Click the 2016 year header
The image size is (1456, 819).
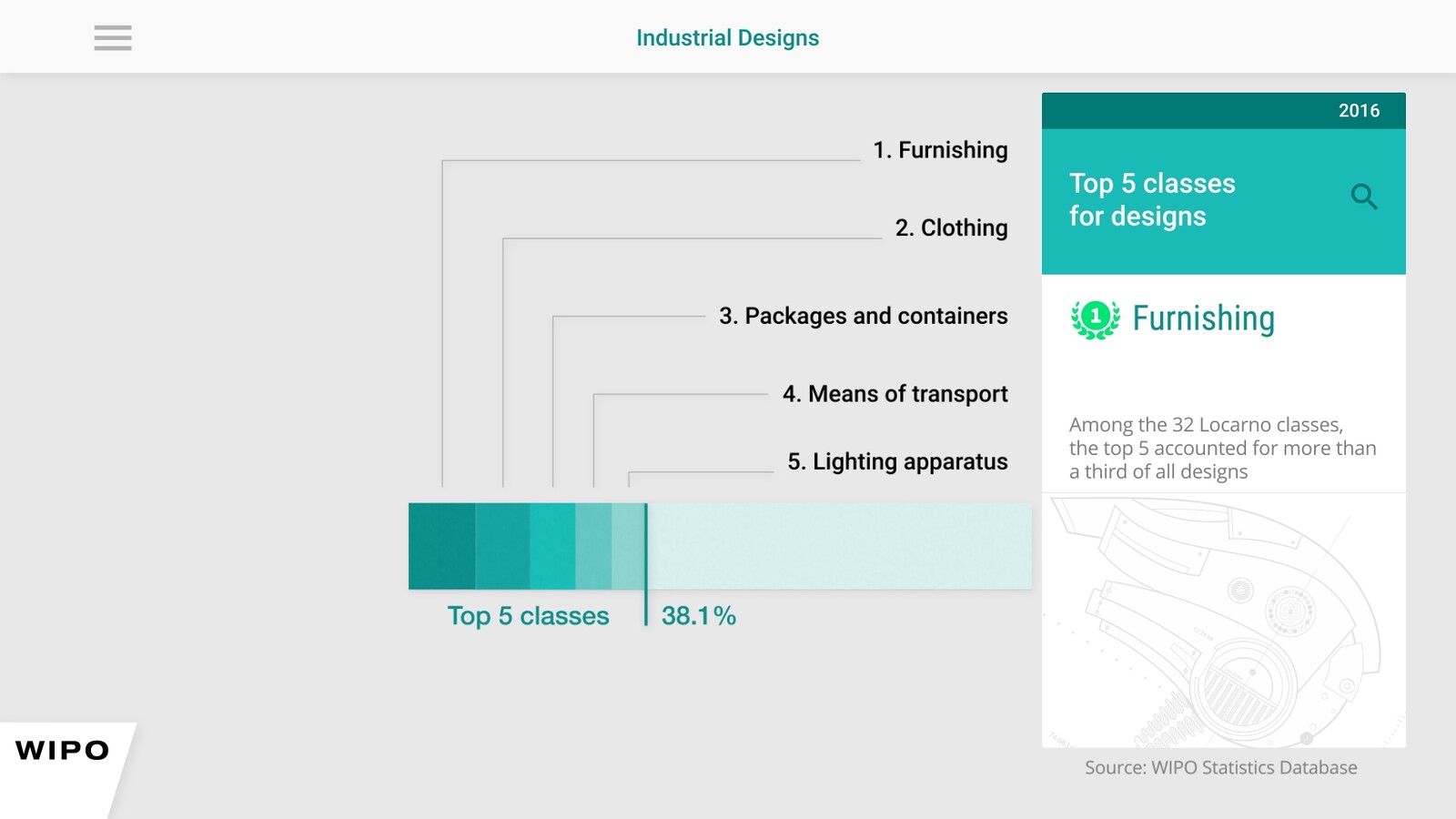1359,110
